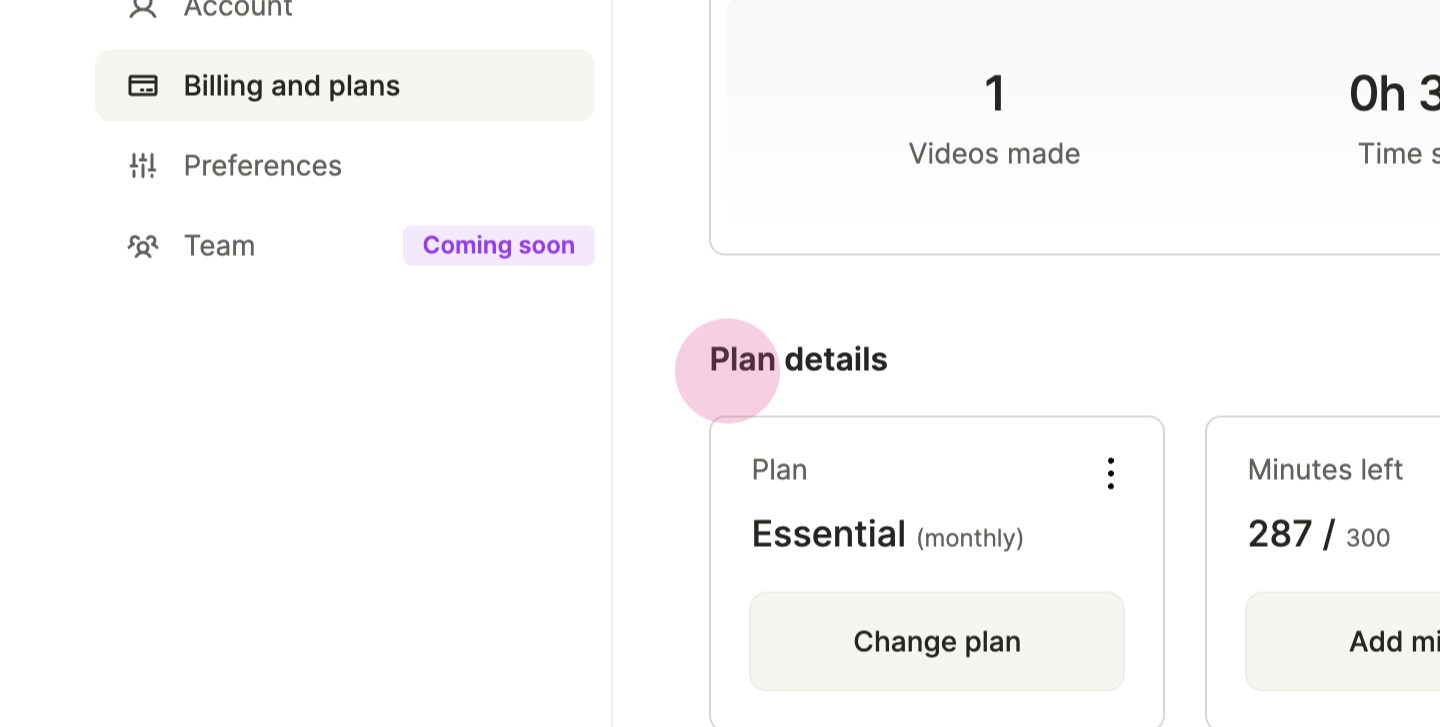Click the (monthly) billing period label
Viewport: 1440px width, 727px height.
click(x=970, y=538)
